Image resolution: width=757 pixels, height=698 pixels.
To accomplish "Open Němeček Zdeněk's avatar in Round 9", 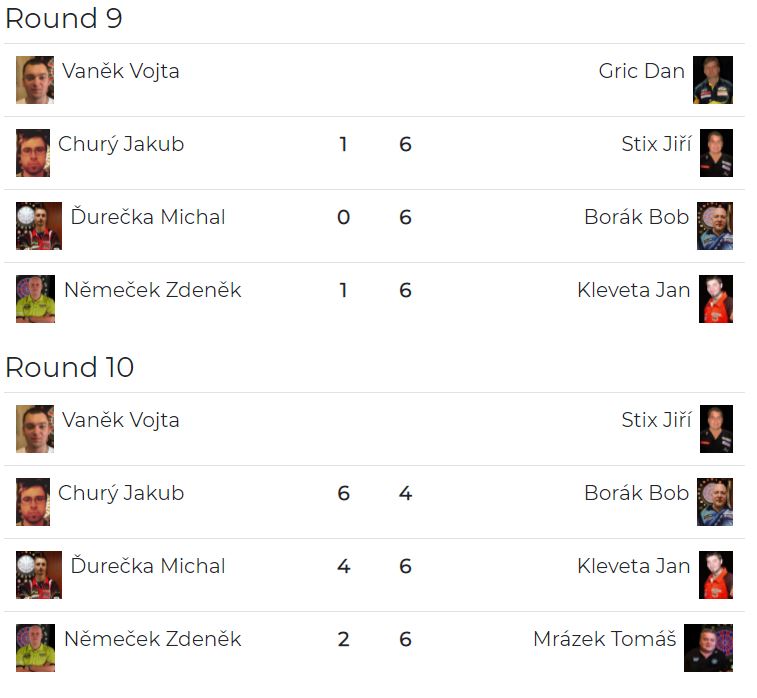I will pyautogui.click(x=35, y=299).
